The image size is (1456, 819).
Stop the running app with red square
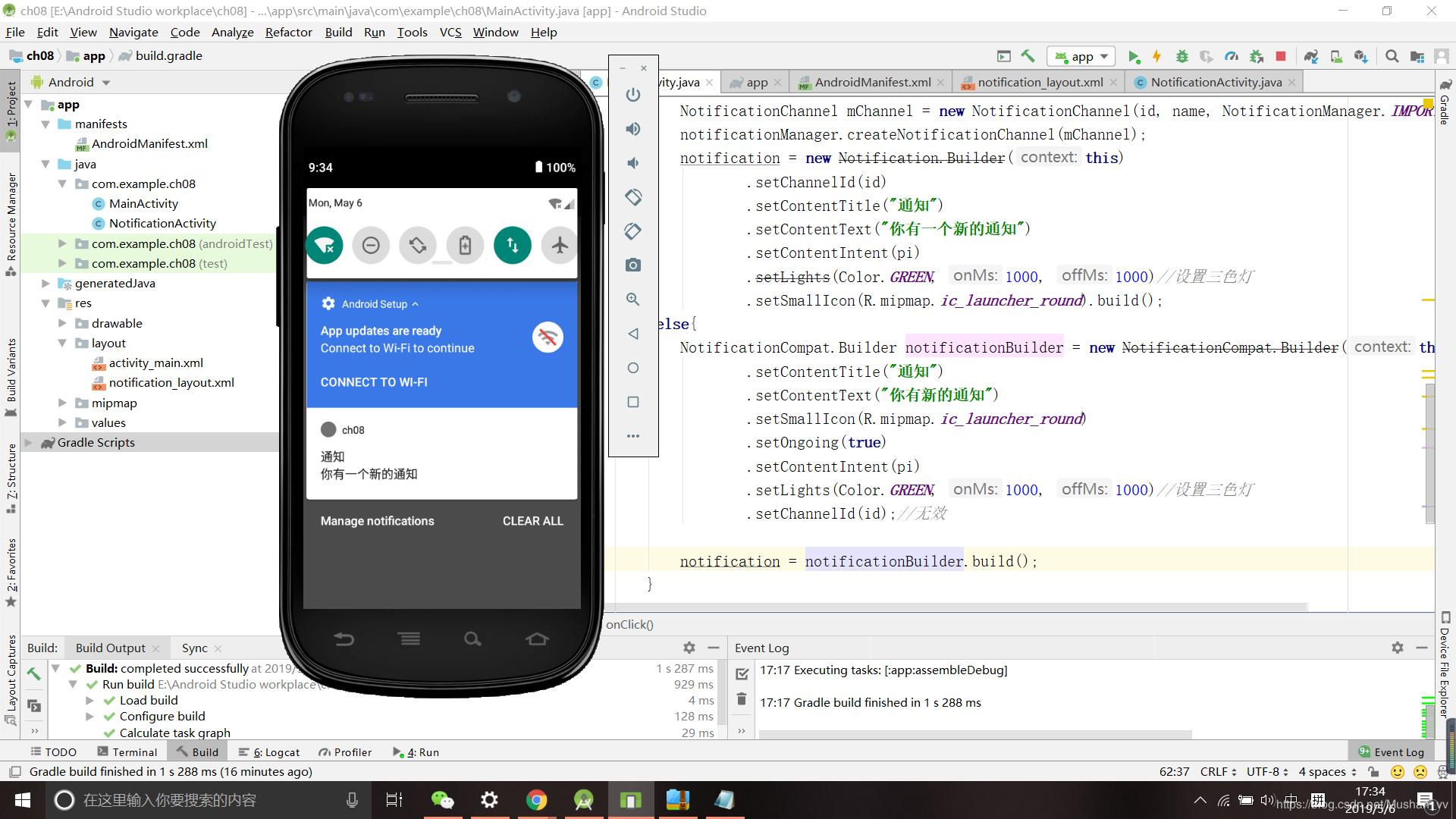click(x=1280, y=55)
